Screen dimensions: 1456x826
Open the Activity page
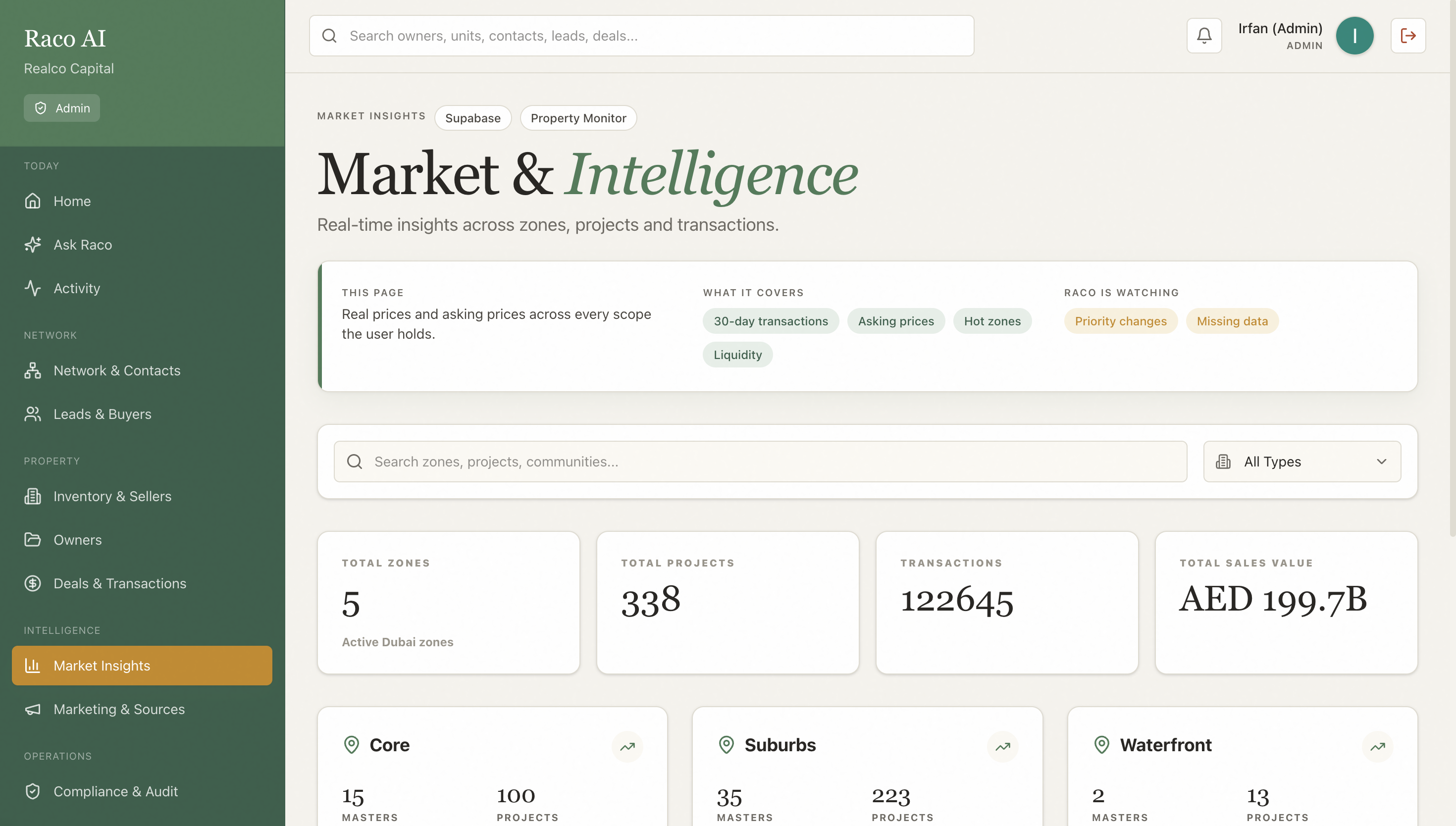pyautogui.click(x=142, y=288)
